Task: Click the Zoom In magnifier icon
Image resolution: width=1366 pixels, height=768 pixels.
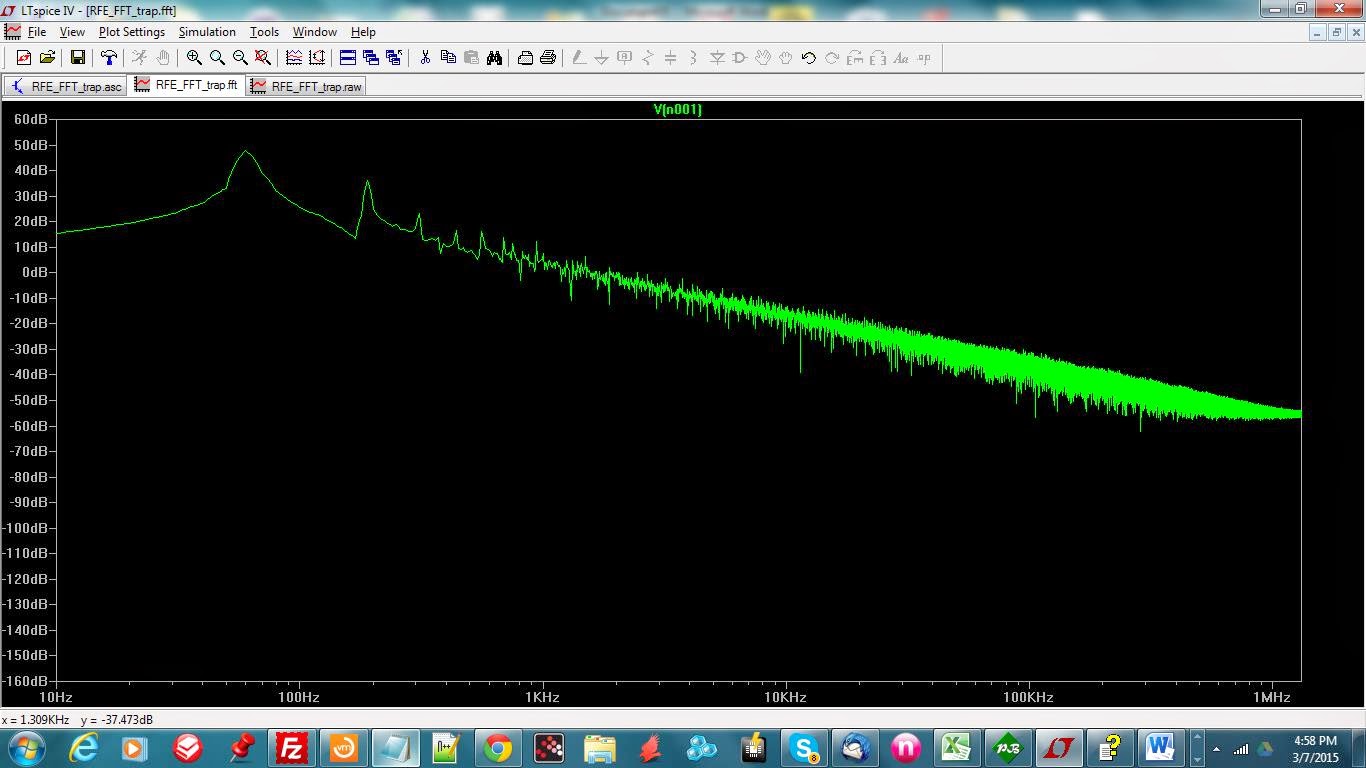Action: pyautogui.click(x=194, y=58)
